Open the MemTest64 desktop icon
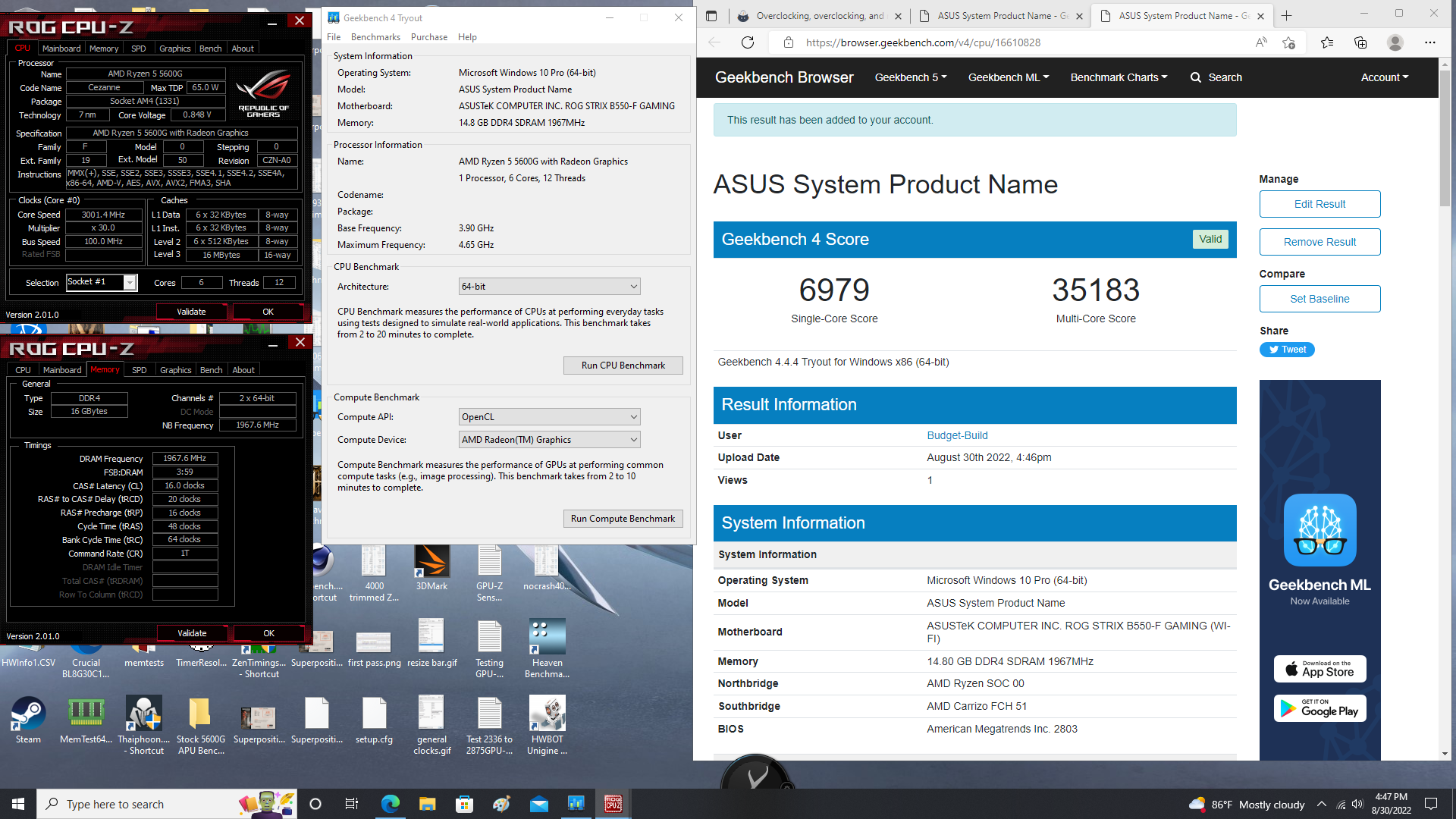Screen dimensions: 1456x819 [86, 720]
